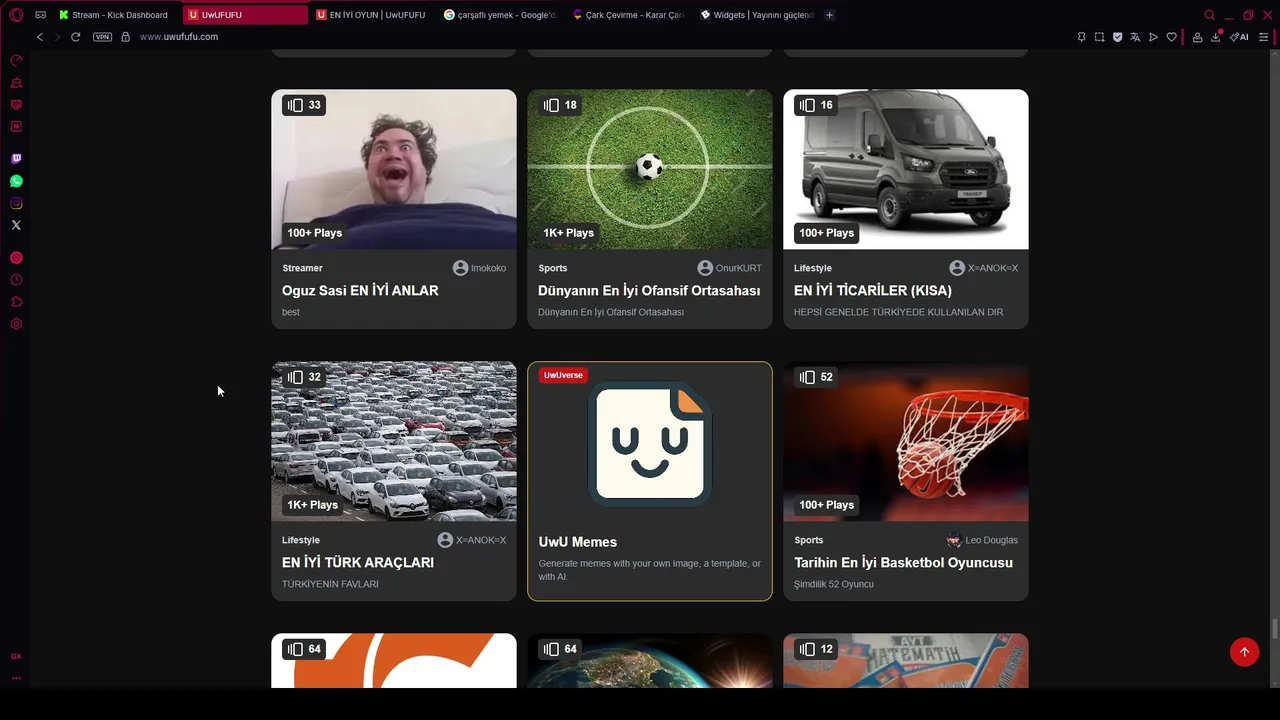
Task: Open OnurKURT user profile
Action: point(730,268)
